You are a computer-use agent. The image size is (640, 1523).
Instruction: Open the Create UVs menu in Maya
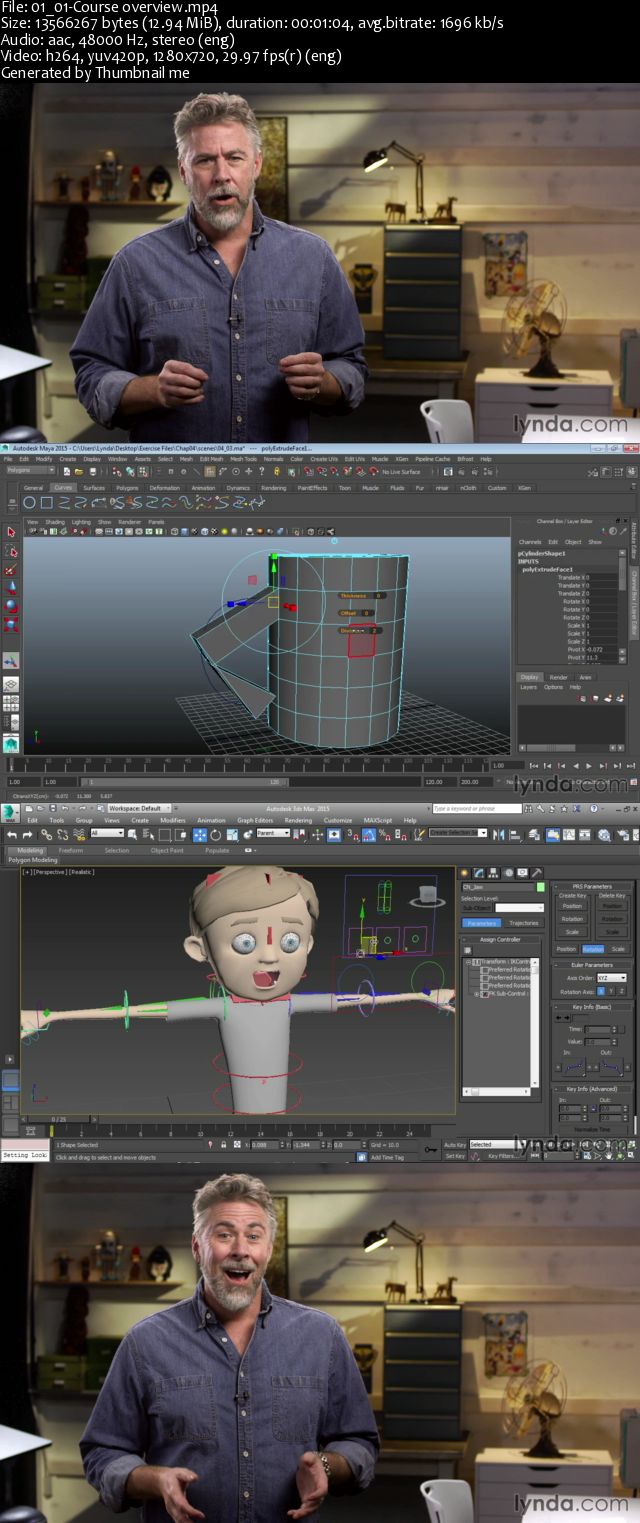point(324,459)
